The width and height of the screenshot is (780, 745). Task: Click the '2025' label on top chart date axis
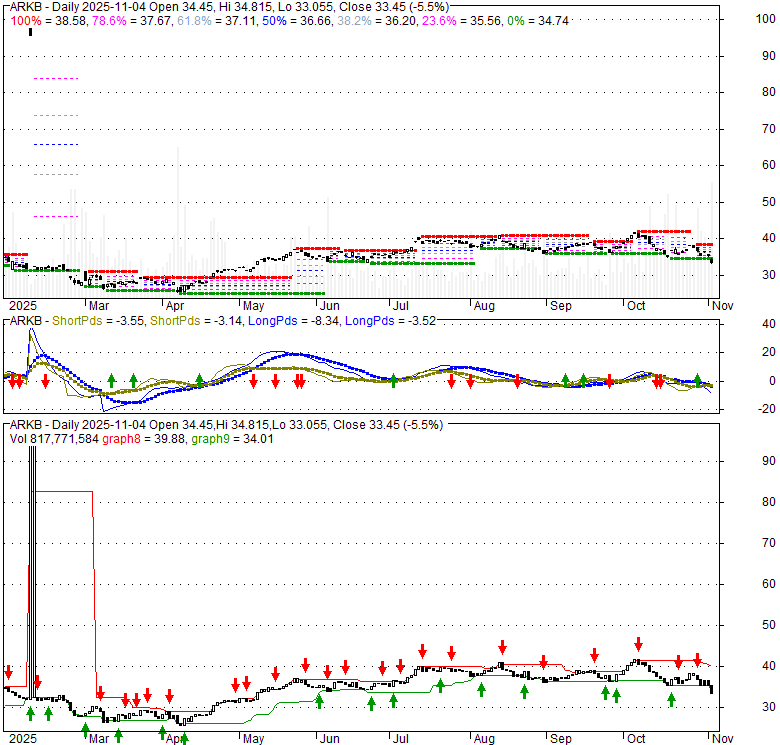[x=23, y=305]
